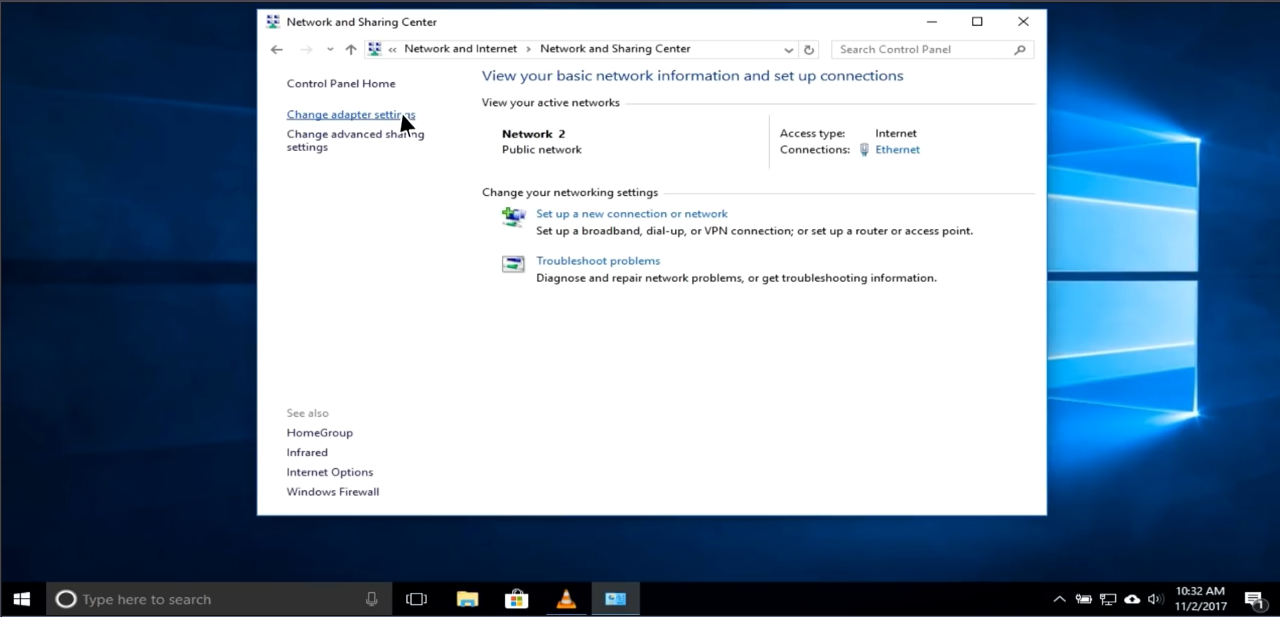This screenshot has width=1280, height=617.
Task: Show hidden system tray icons
Action: (1060, 599)
